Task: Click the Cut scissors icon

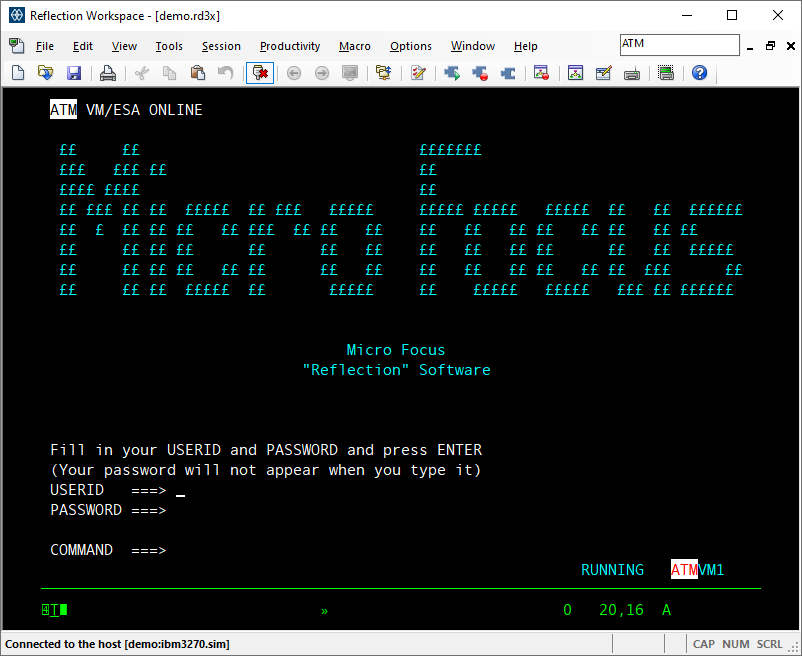Action: (x=142, y=73)
